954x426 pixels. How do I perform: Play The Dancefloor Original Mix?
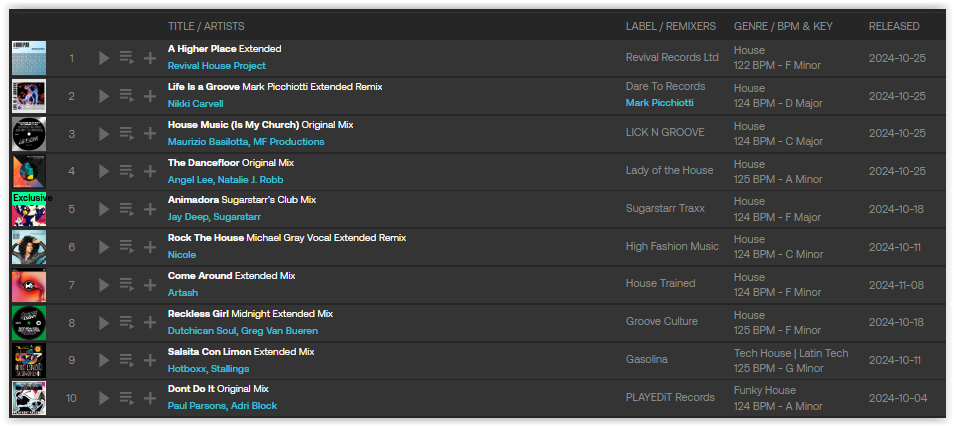tap(104, 172)
